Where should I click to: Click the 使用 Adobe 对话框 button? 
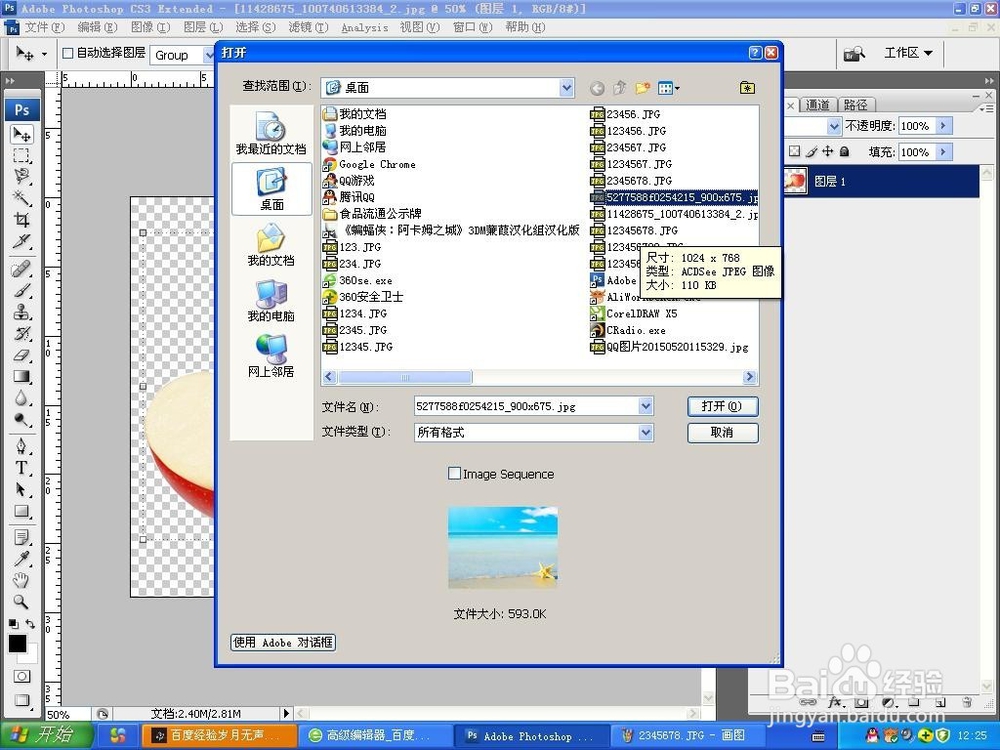click(282, 643)
